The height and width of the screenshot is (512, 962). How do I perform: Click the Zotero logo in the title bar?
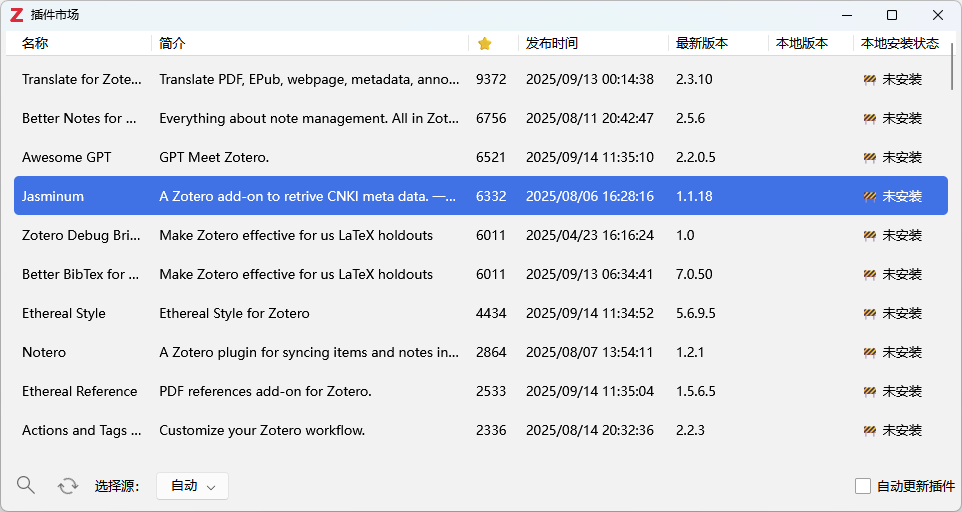(x=17, y=15)
